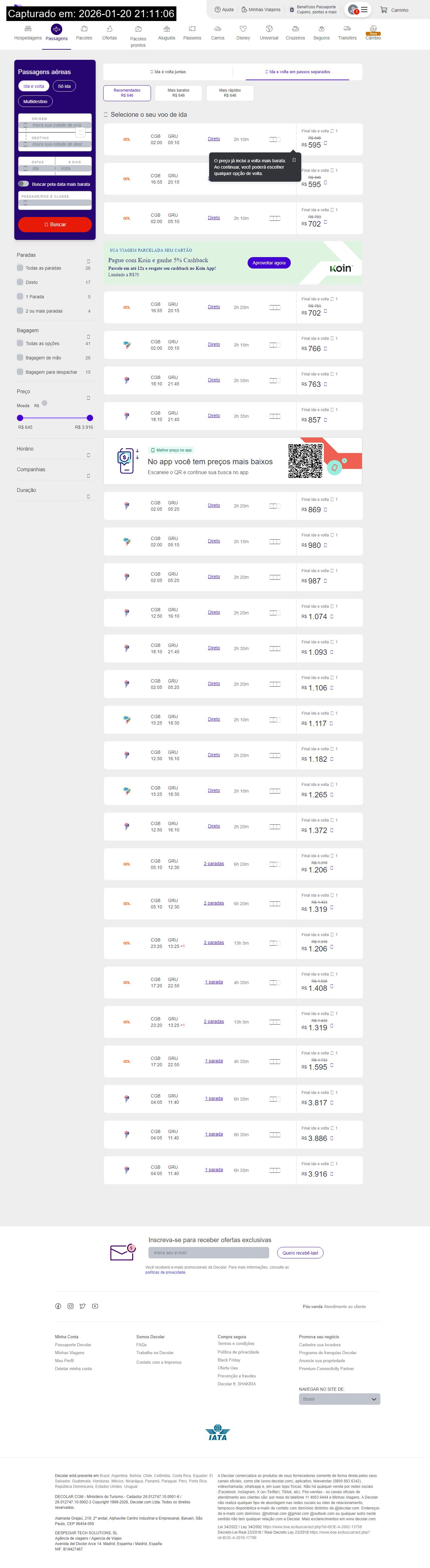
Task: Open Instagram from footer icon
Action: 71,1306
